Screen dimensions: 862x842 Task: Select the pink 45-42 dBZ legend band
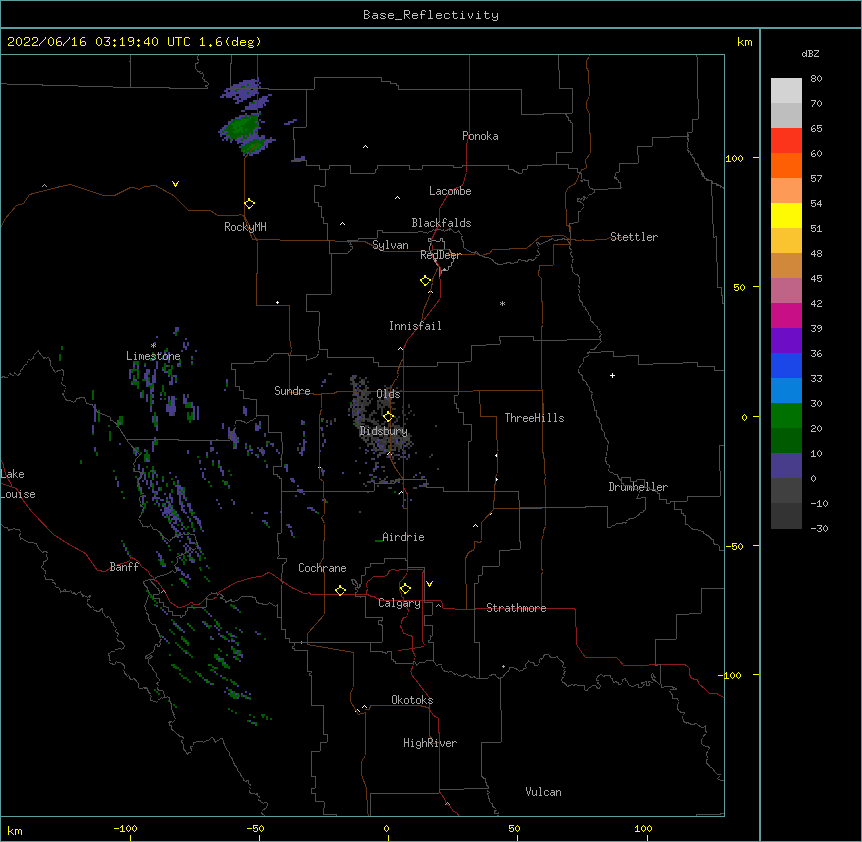tap(786, 290)
